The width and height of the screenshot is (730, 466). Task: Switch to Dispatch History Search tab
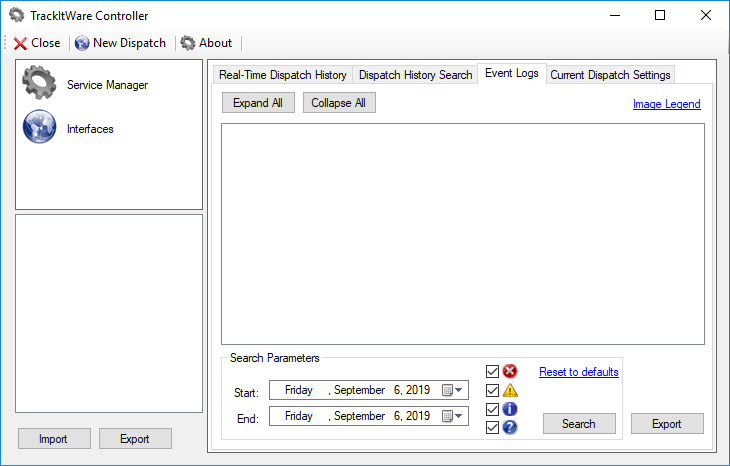click(415, 75)
